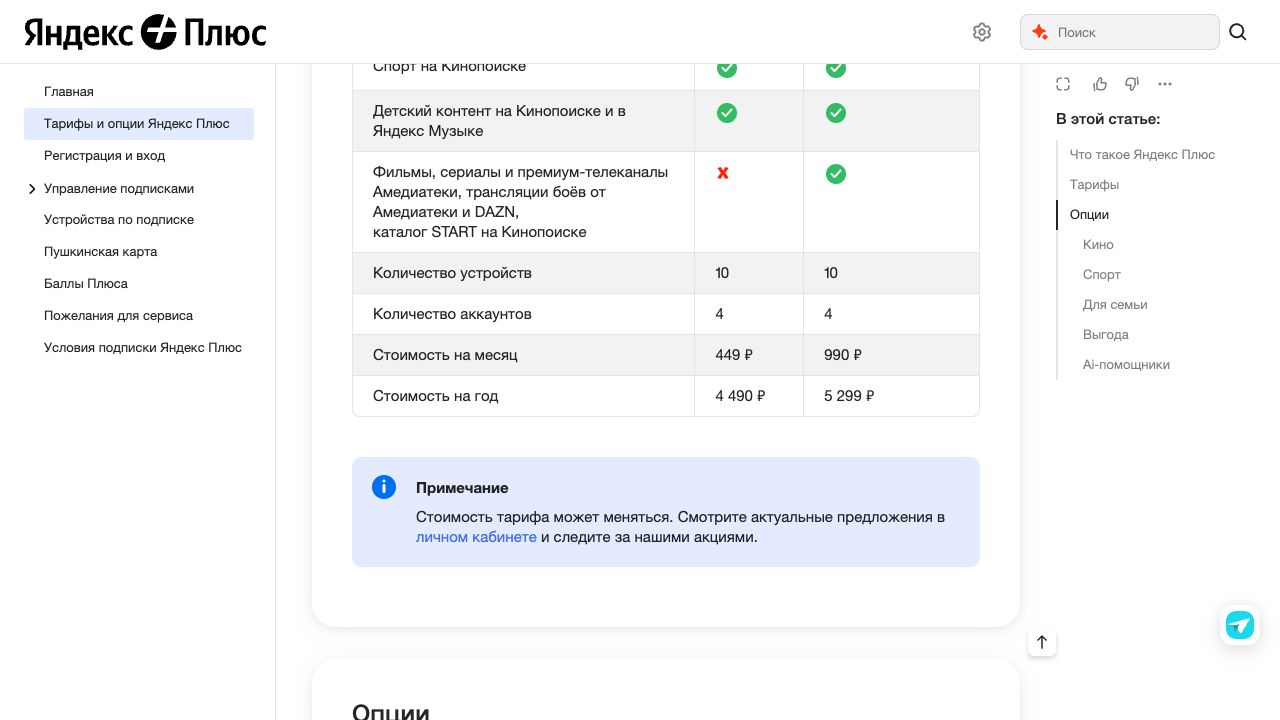Jump to Для семьи subsection
The height and width of the screenshot is (720, 1280).
click(x=1115, y=305)
